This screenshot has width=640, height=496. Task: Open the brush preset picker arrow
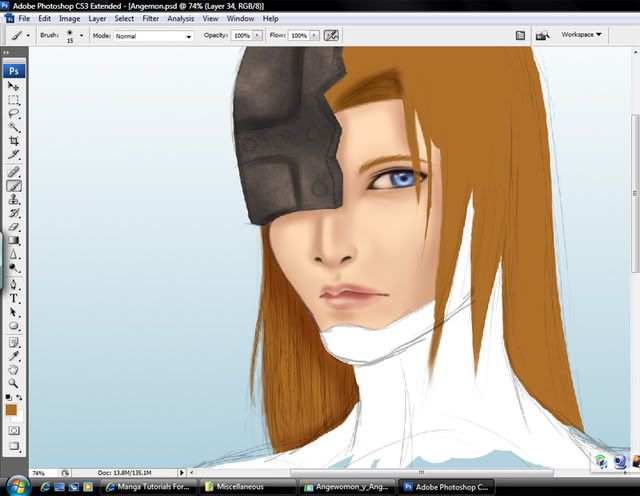81,36
